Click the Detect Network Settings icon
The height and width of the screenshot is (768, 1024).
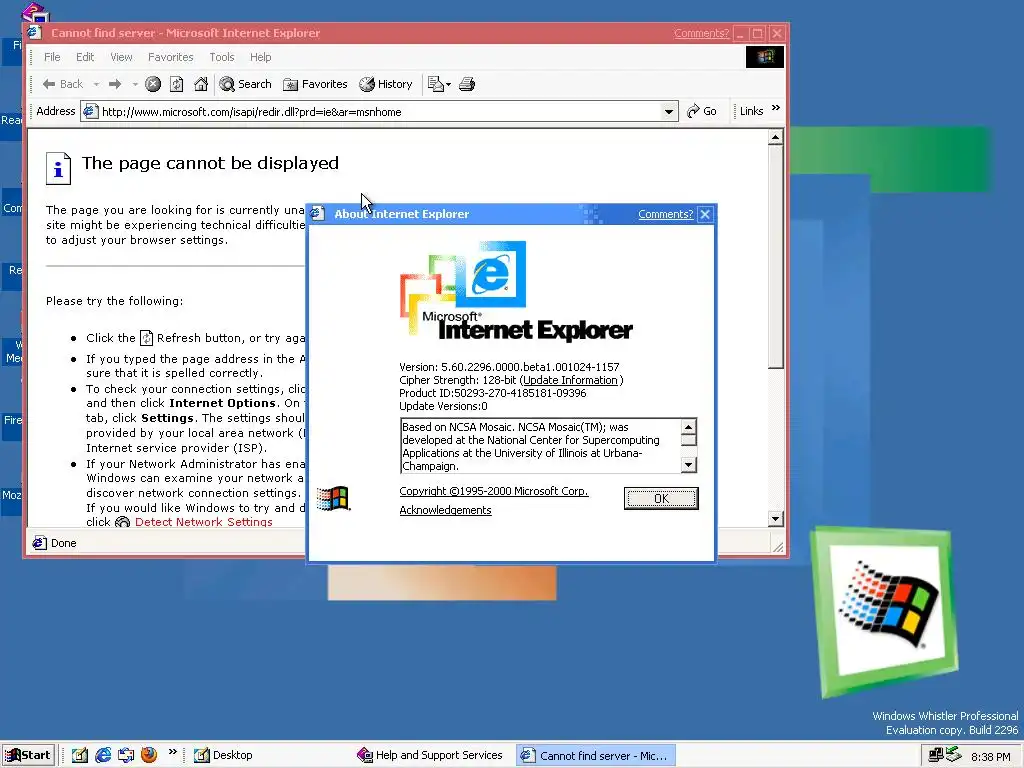[122, 522]
